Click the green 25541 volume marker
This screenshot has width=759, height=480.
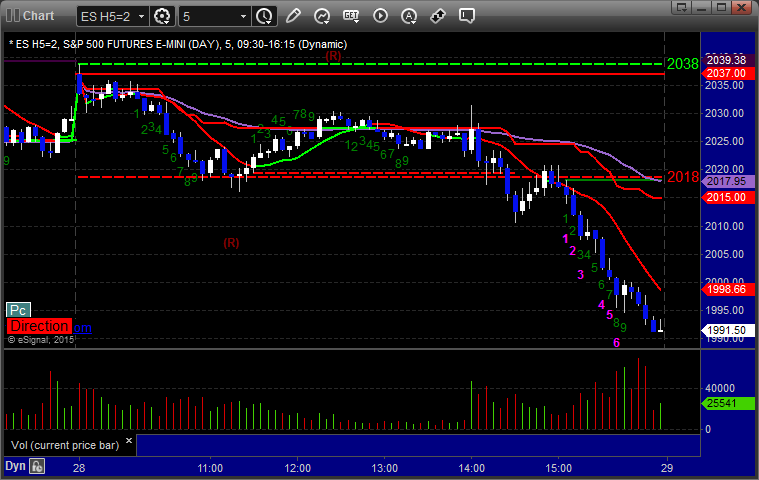tap(727, 403)
